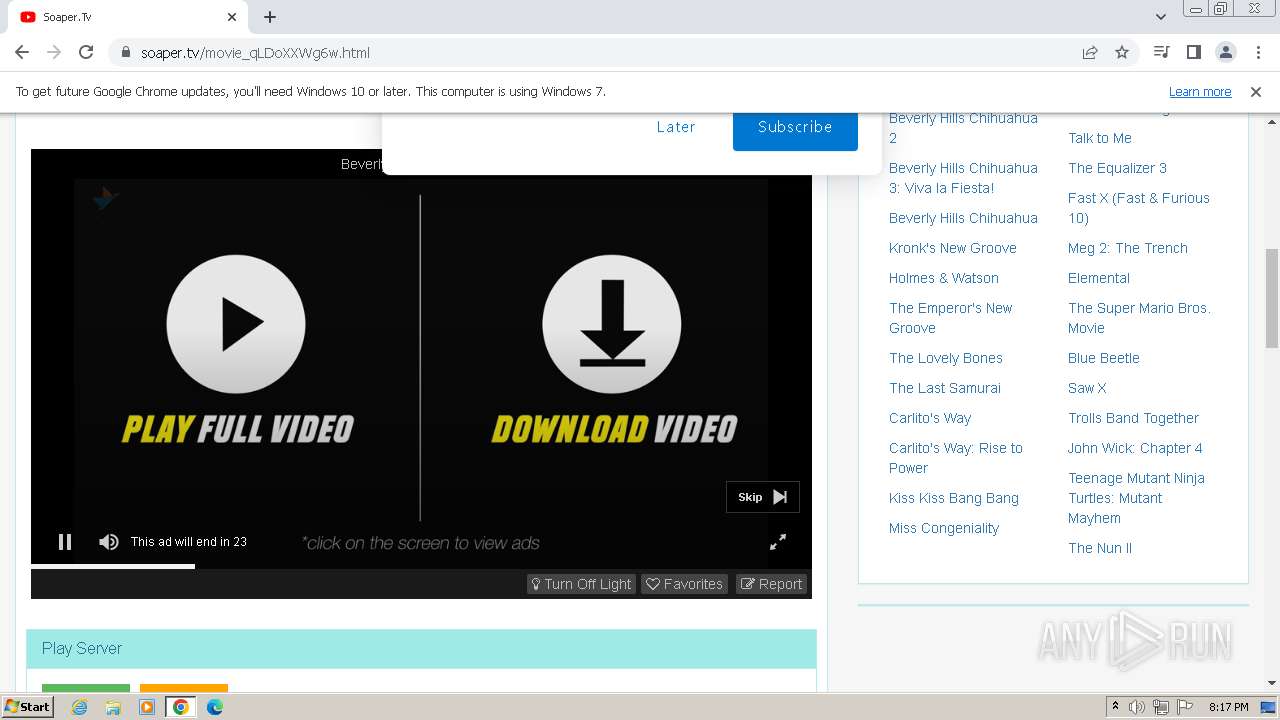Launch Internet Explorer from taskbar
The height and width of the screenshot is (720, 1280).
(79, 707)
